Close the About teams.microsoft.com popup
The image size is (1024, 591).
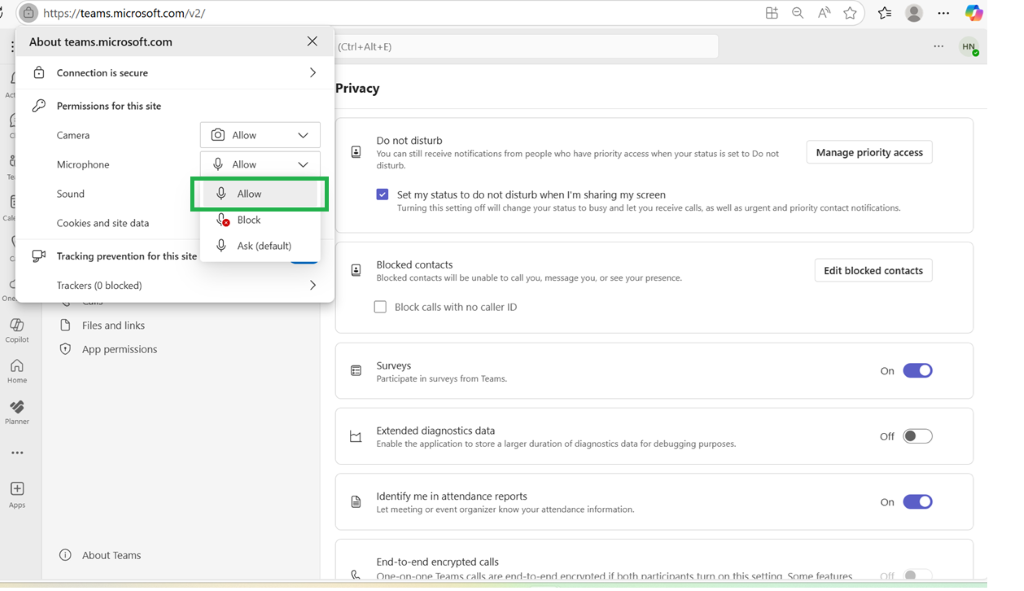tap(312, 41)
